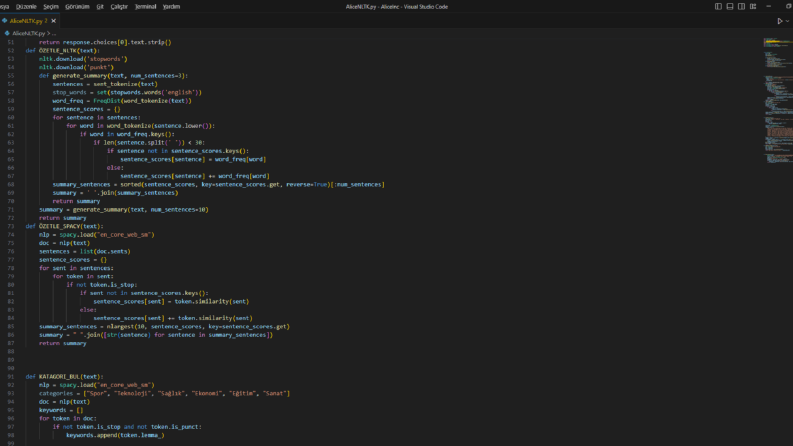Expand the breadcrumb ellipsis symbol item
793x446 pixels.
tap(54, 33)
